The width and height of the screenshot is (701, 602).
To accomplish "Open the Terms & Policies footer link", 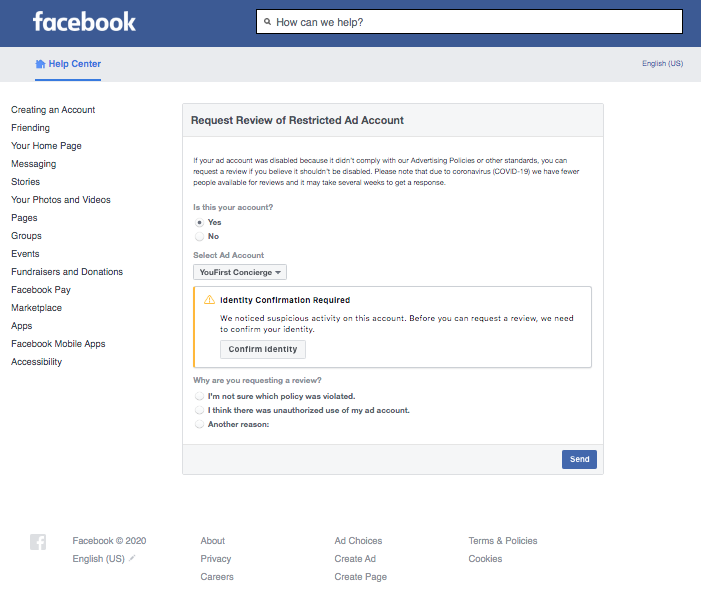I will click(503, 541).
